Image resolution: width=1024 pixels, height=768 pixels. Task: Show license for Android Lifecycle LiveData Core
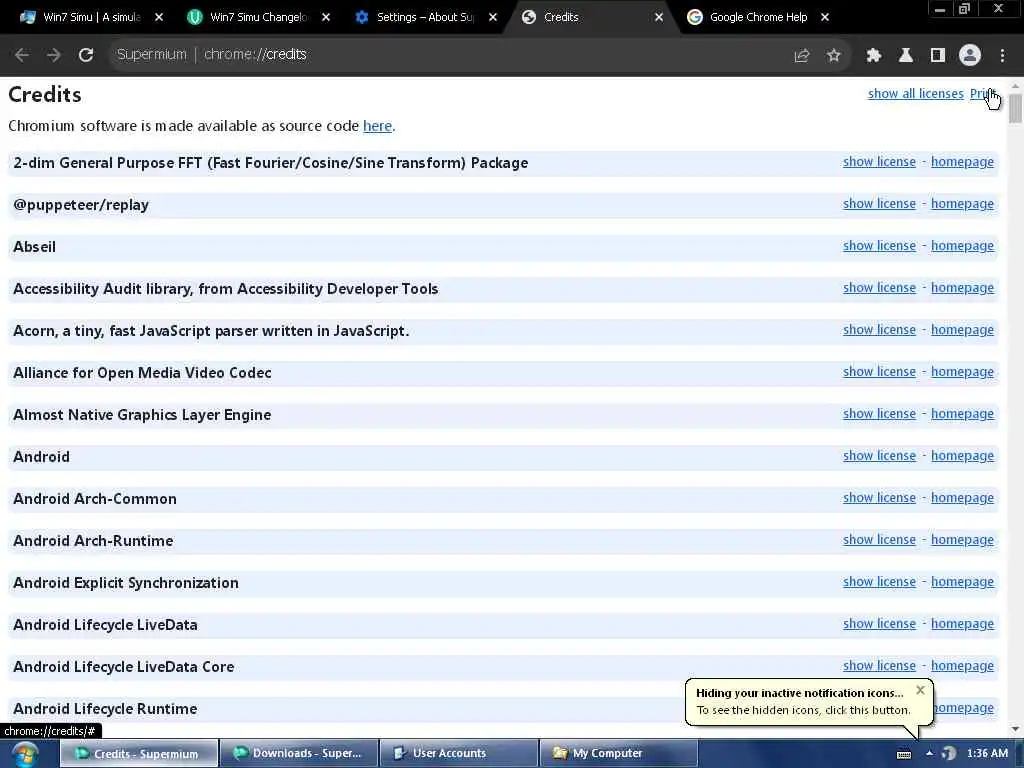[879, 665]
